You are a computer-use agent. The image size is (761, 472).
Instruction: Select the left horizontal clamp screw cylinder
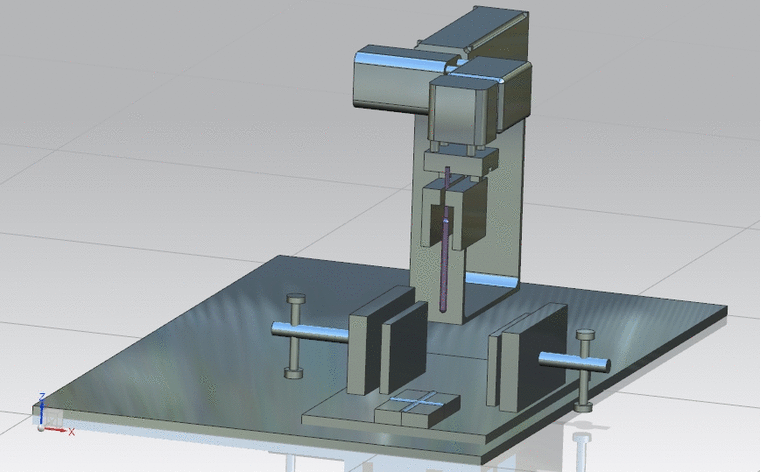pyautogui.click(x=310, y=331)
